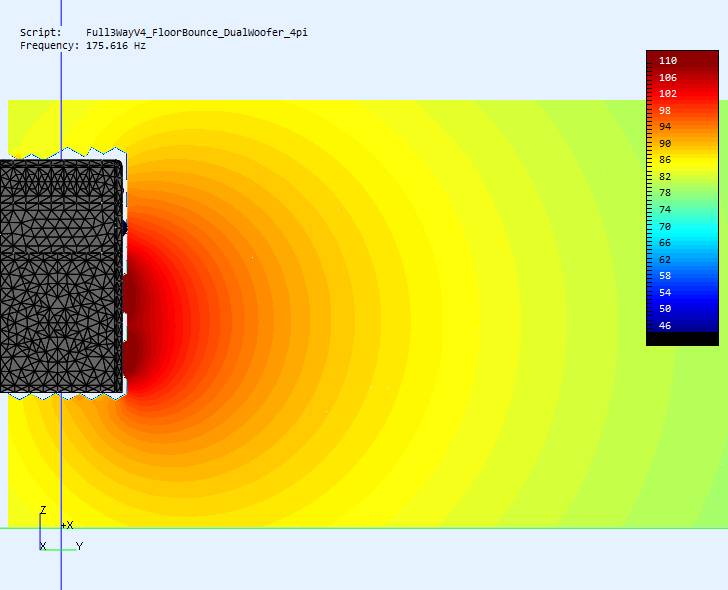Viewport: 728px width, 590px height.
Task: Click the 66 value on color legend
Action: [x=665, y=242]
